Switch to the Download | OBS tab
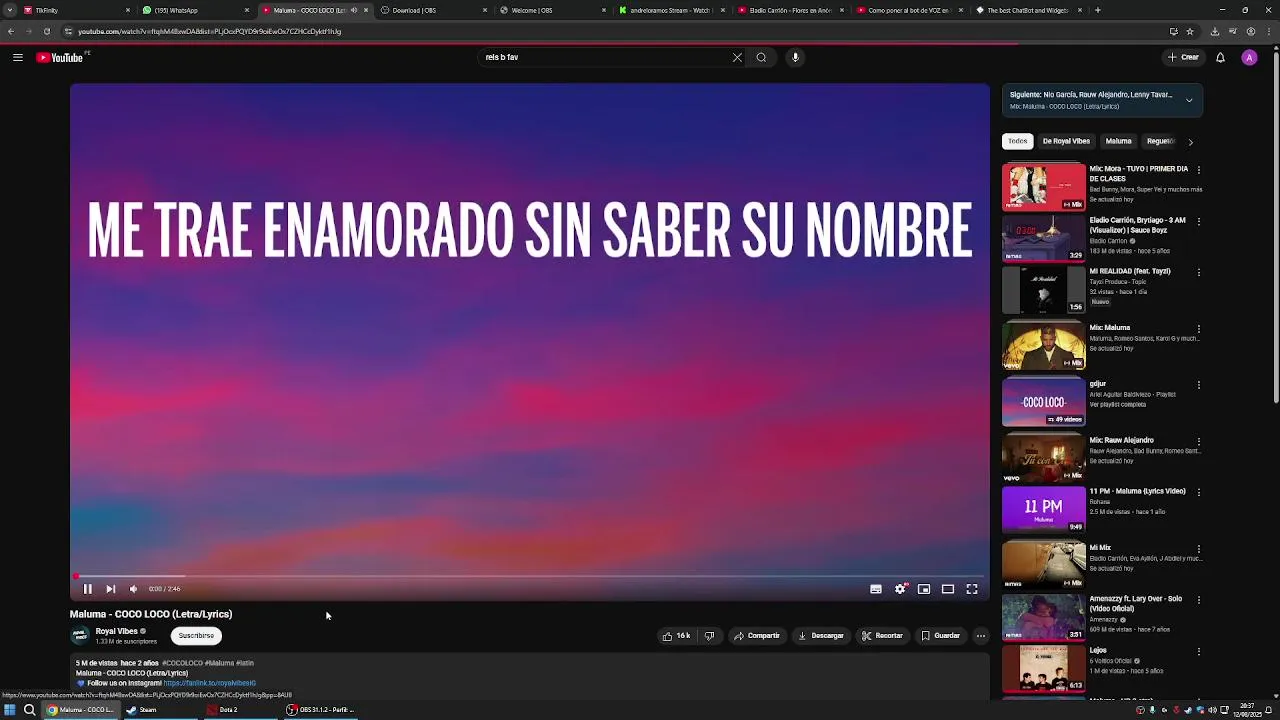Viewport: 1280px width, 720px height. [433, 10]
